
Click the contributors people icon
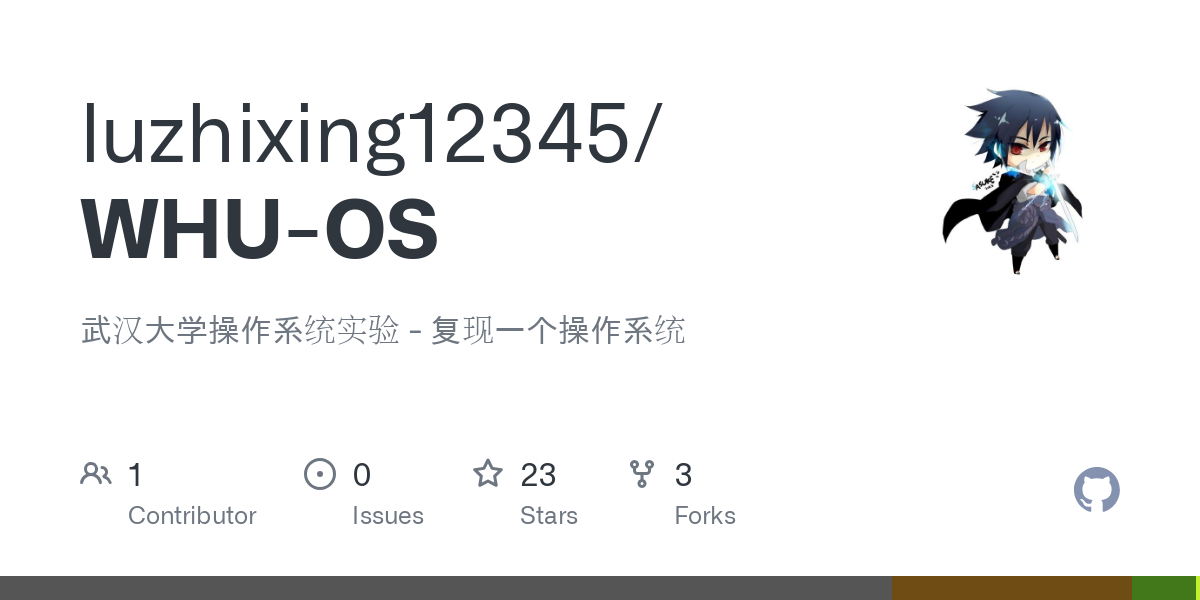tap(96, 474)
